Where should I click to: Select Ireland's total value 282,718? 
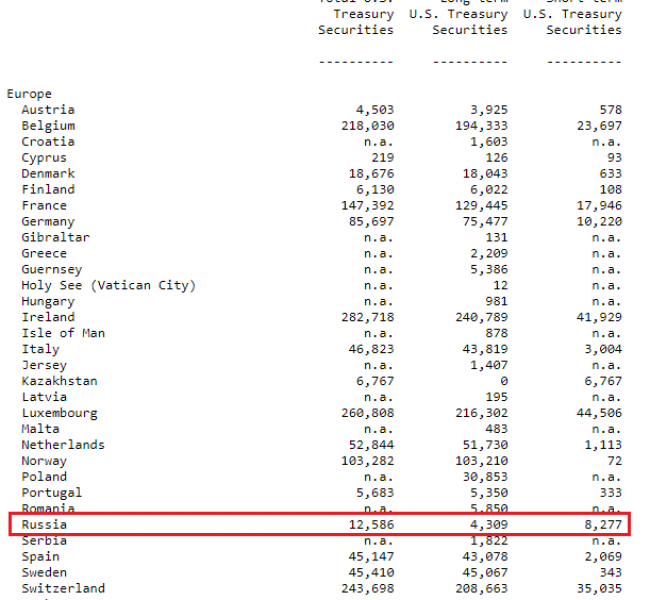(366, 317)
